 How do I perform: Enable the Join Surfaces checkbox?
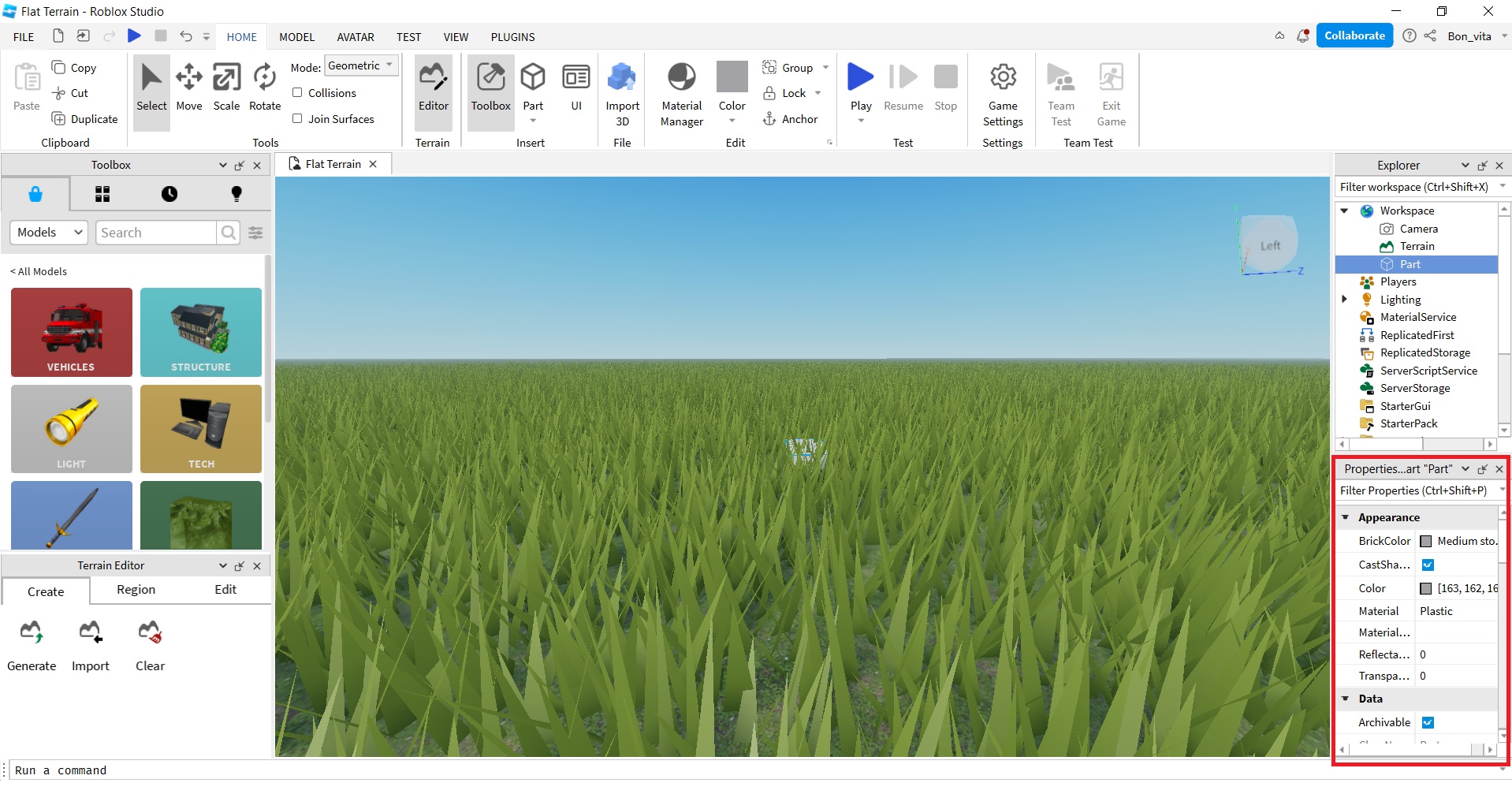pyautogui.click(x=297, y=119)
